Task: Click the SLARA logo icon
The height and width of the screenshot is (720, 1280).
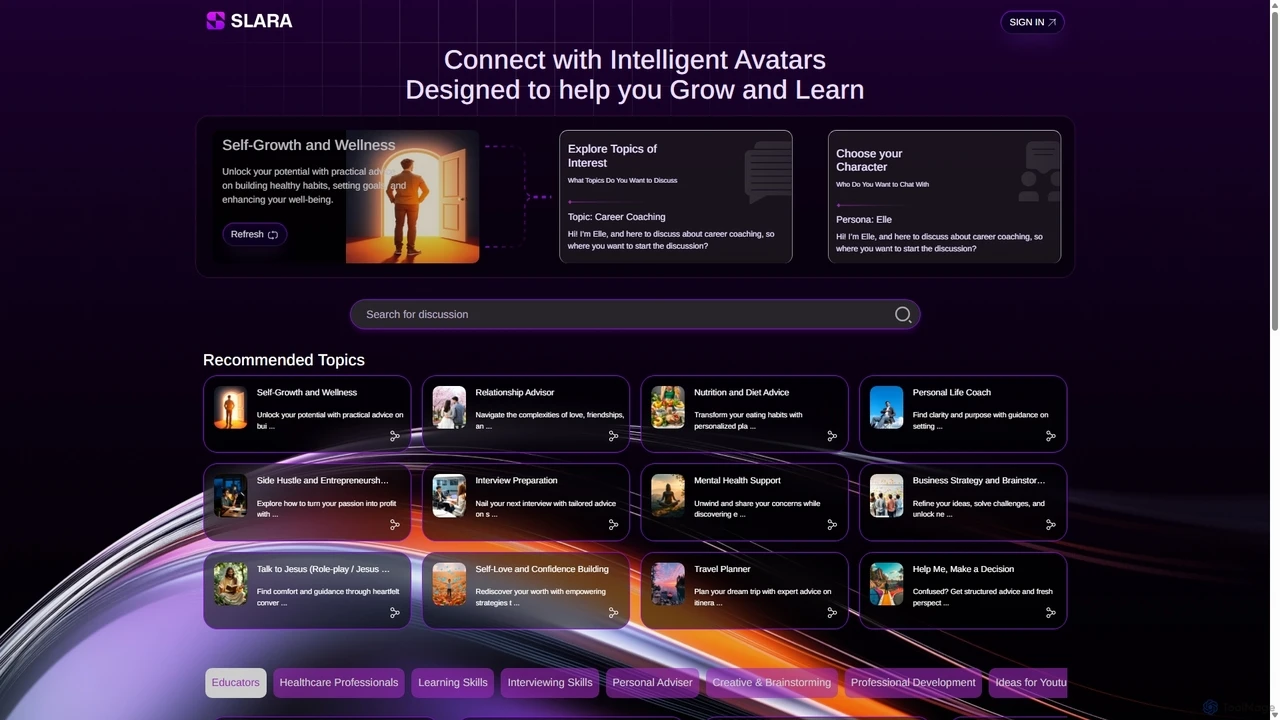Action: click(215, 21)
